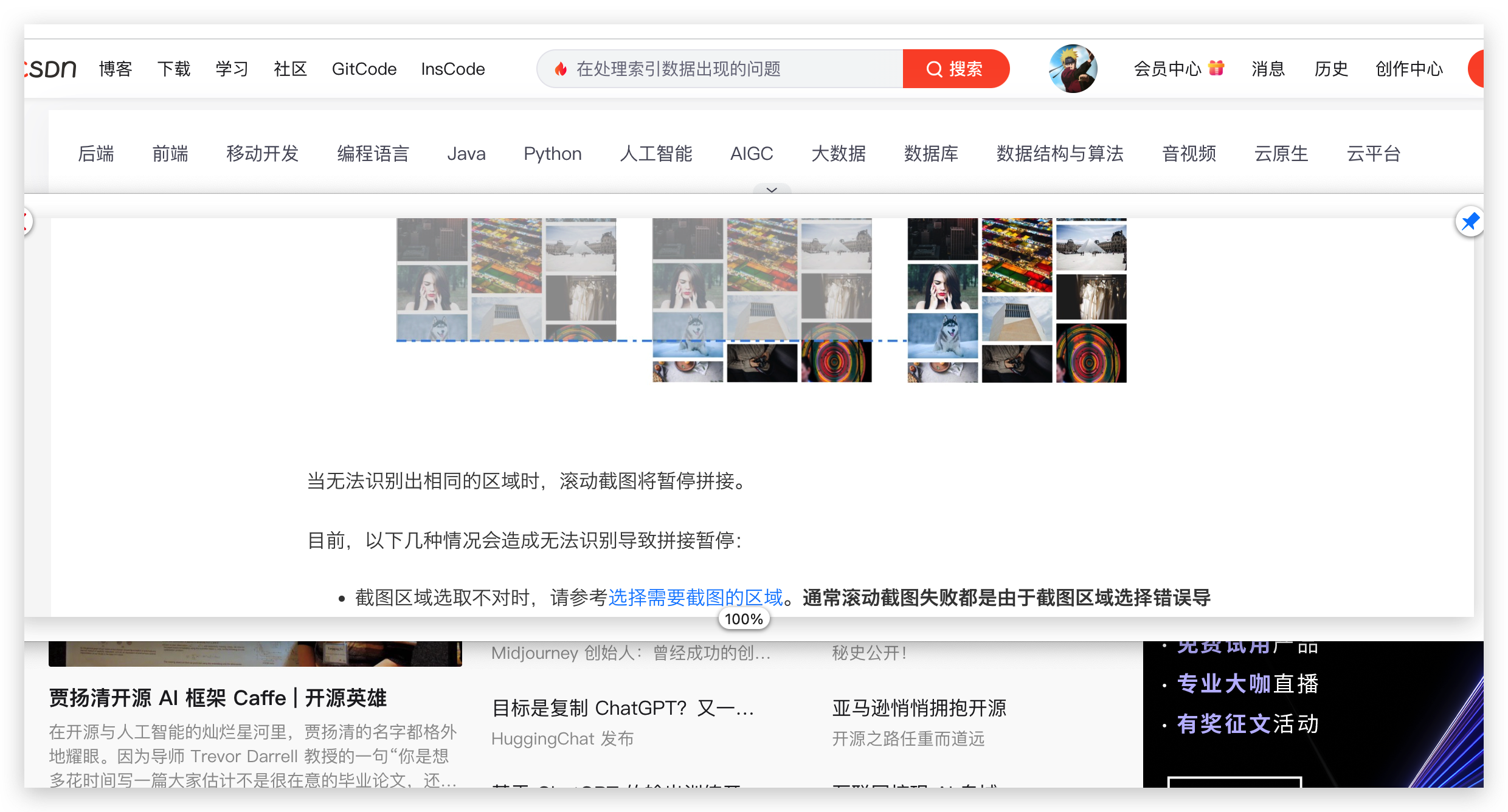Screen dimensions: 1508x812
Task: Go to GitCode in top navigation
Action: (364, 69)
